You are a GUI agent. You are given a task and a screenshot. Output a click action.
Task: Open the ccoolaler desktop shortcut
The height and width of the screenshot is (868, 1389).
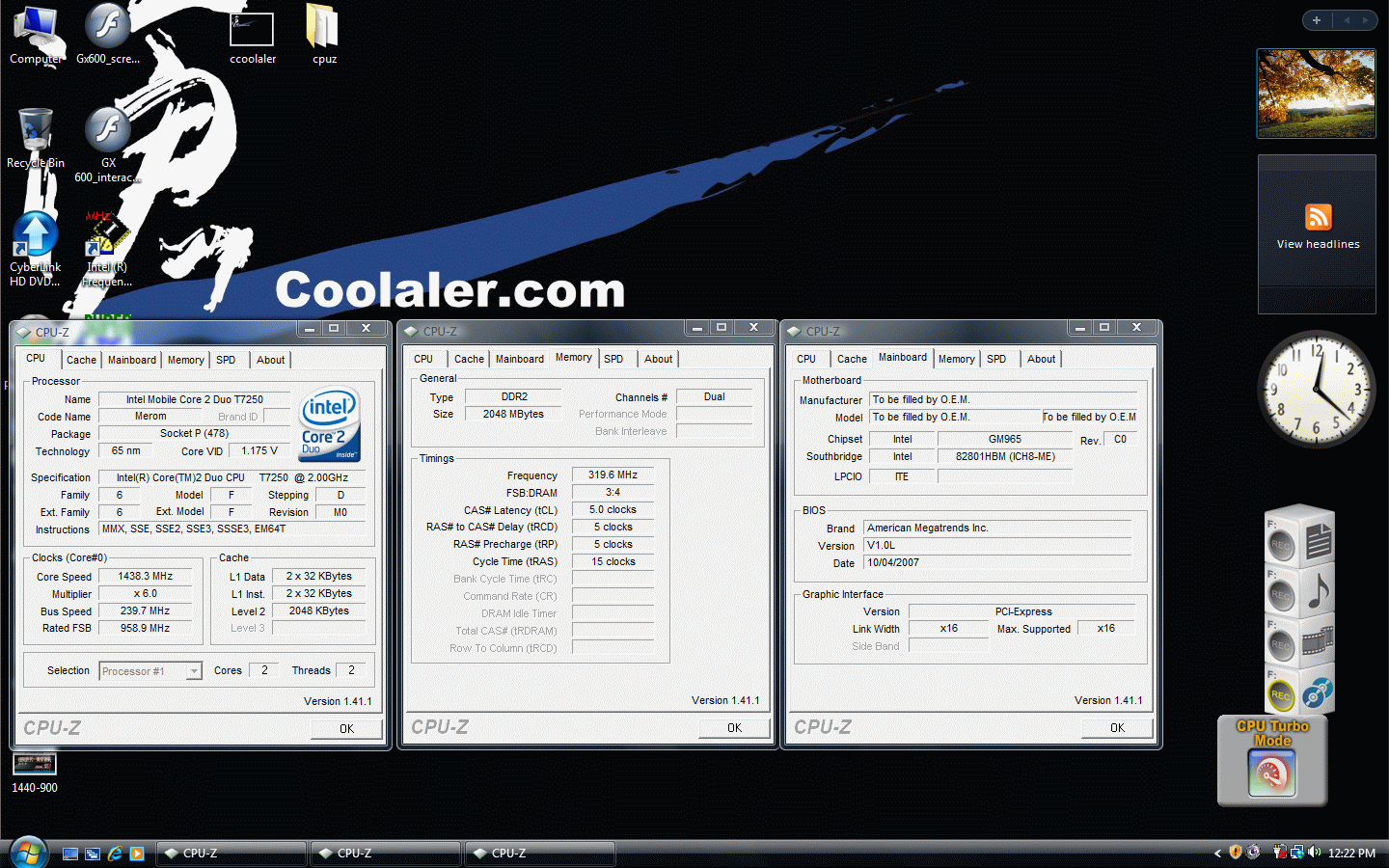[253, 37]
